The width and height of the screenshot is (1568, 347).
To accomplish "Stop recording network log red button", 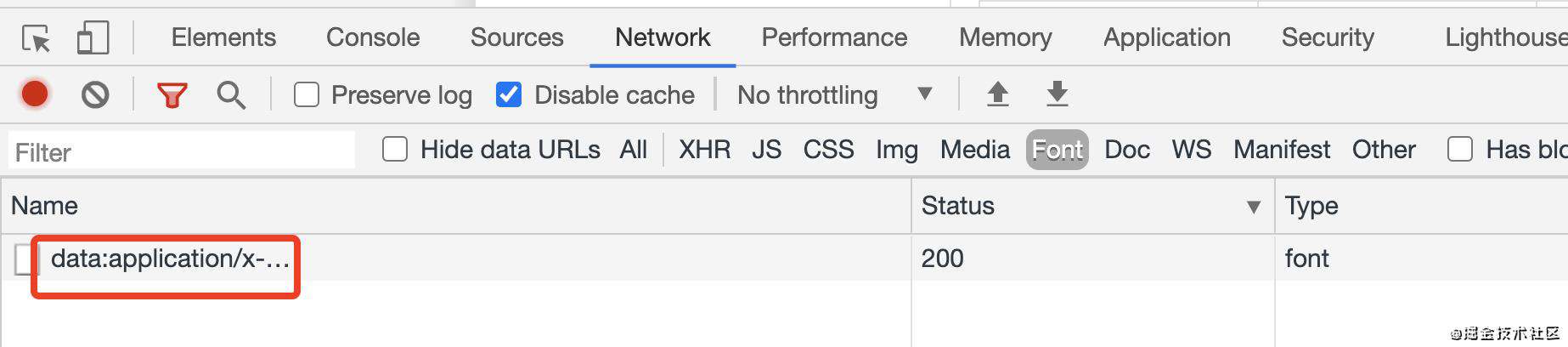I will coord(35,94).
